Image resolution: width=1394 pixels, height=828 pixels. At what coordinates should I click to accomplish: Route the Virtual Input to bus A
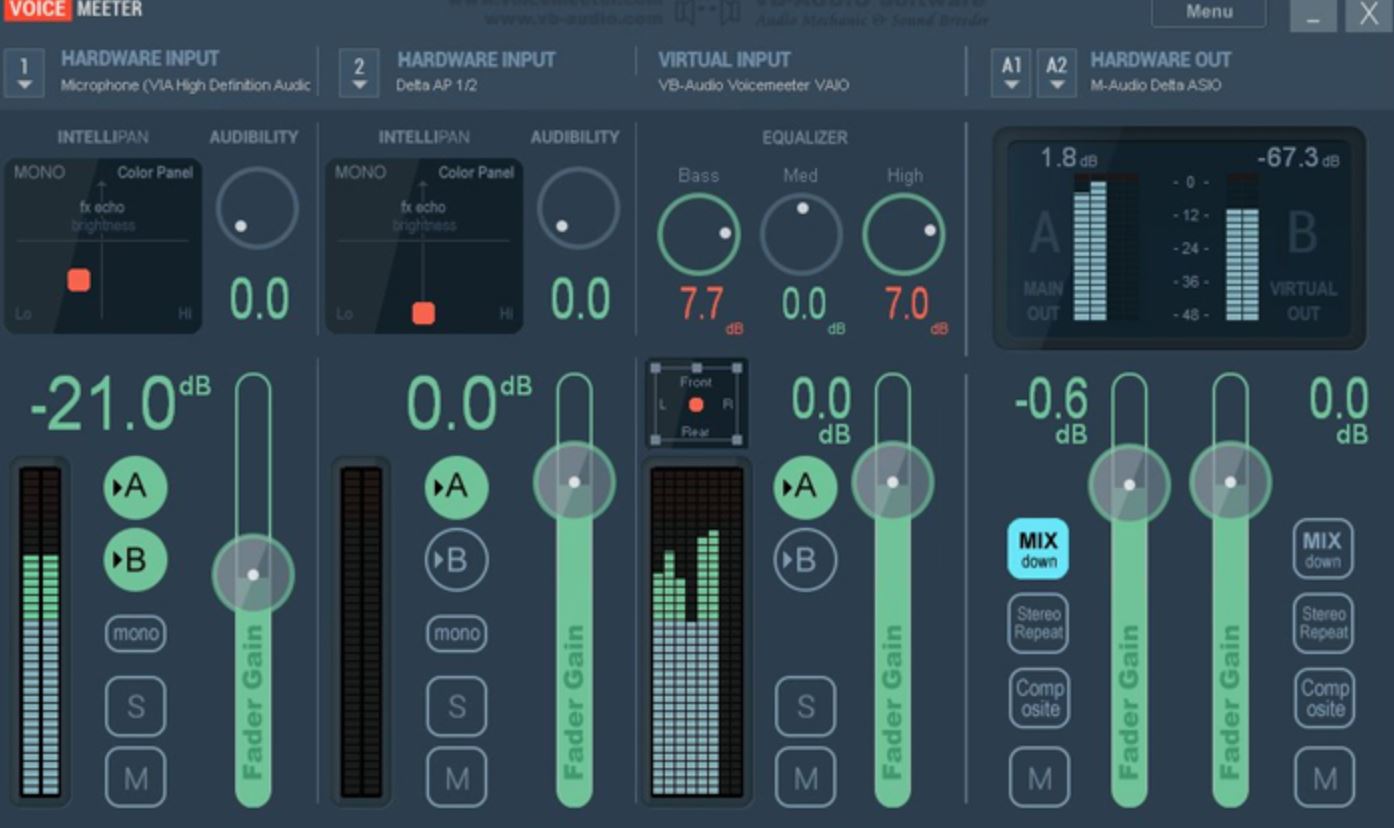click(x=805, y=487)
